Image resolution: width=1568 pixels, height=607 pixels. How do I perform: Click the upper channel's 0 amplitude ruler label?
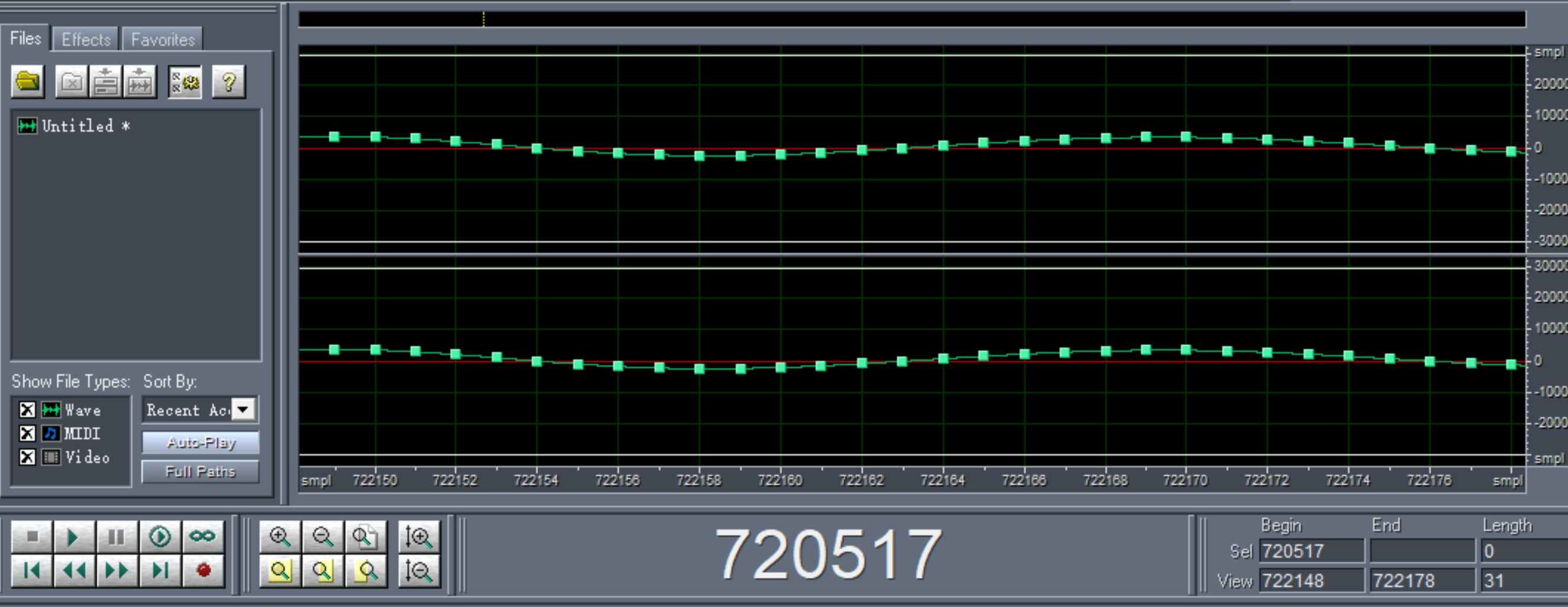click(1538, 148)
